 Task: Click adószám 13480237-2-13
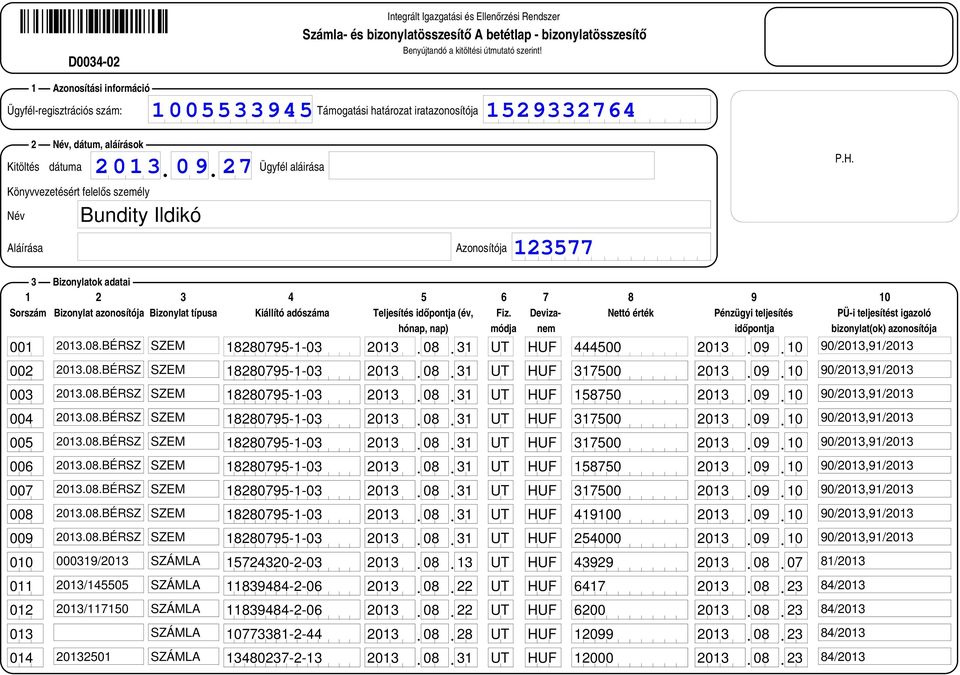tap(291, 657)
